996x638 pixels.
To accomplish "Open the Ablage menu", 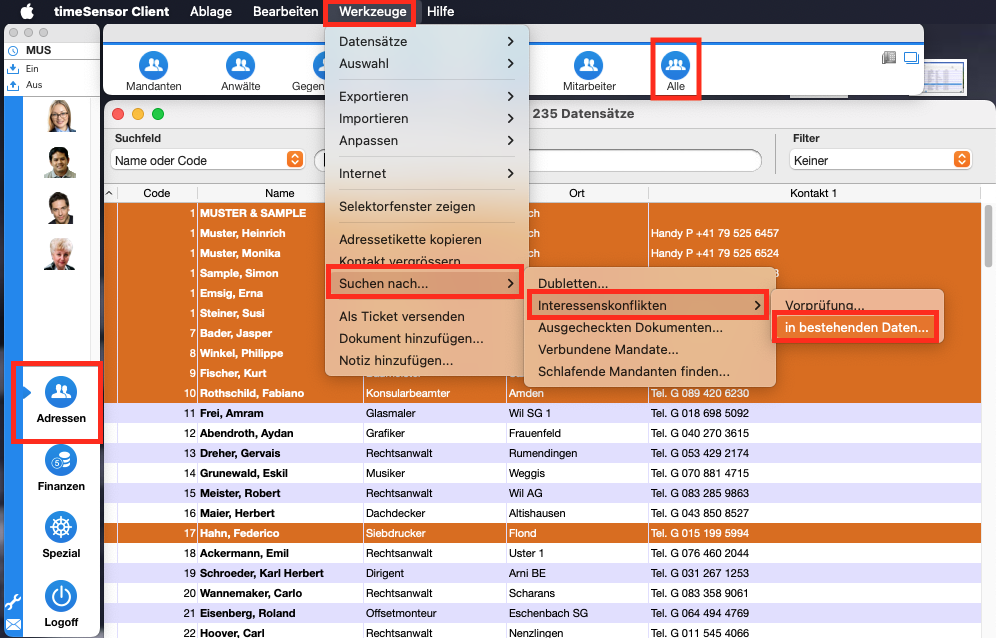I will click(211, 11).
